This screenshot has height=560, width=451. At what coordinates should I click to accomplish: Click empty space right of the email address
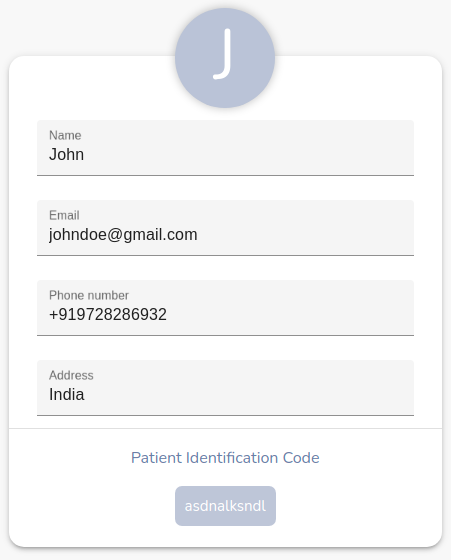tap(304, 235)
